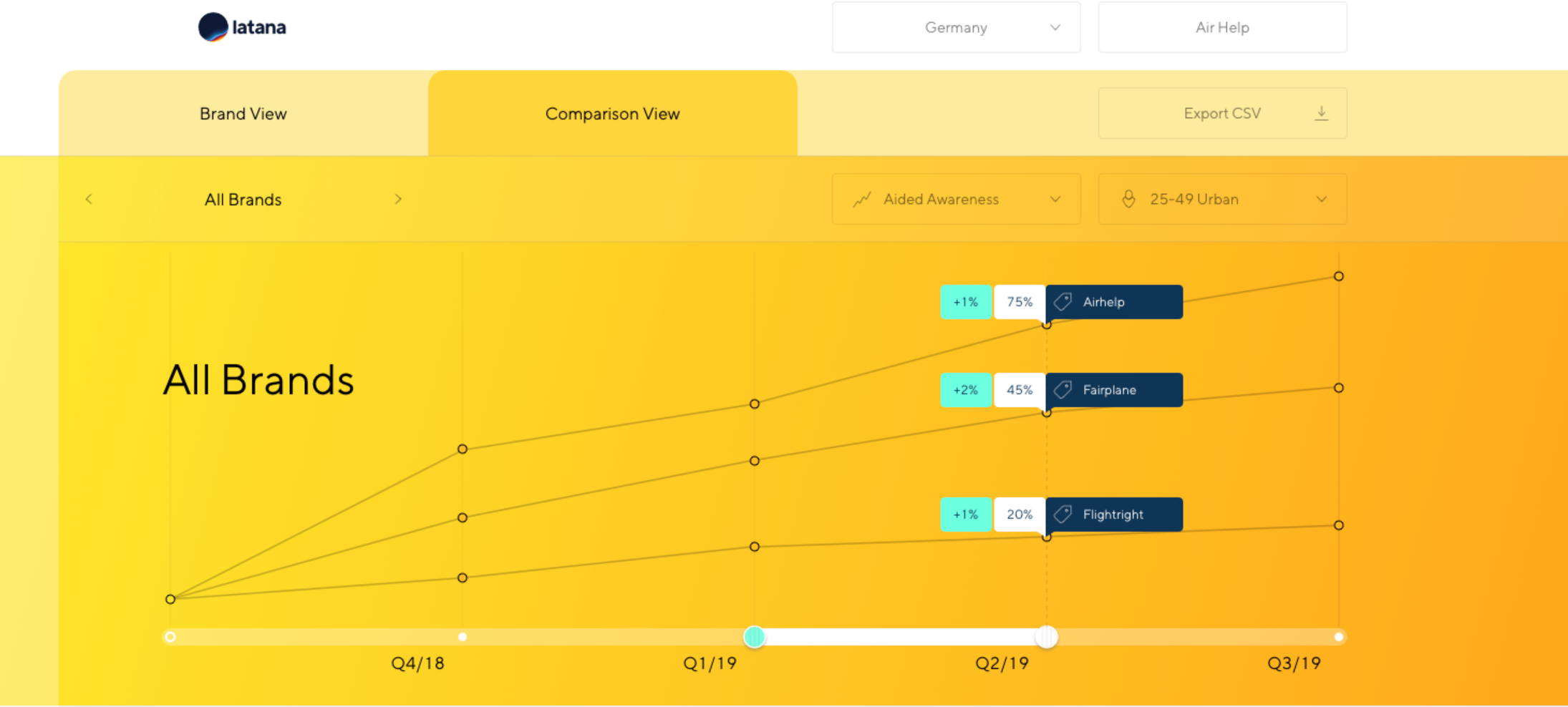Click the Aided Awareness chart icon

(x=862, y=200)
